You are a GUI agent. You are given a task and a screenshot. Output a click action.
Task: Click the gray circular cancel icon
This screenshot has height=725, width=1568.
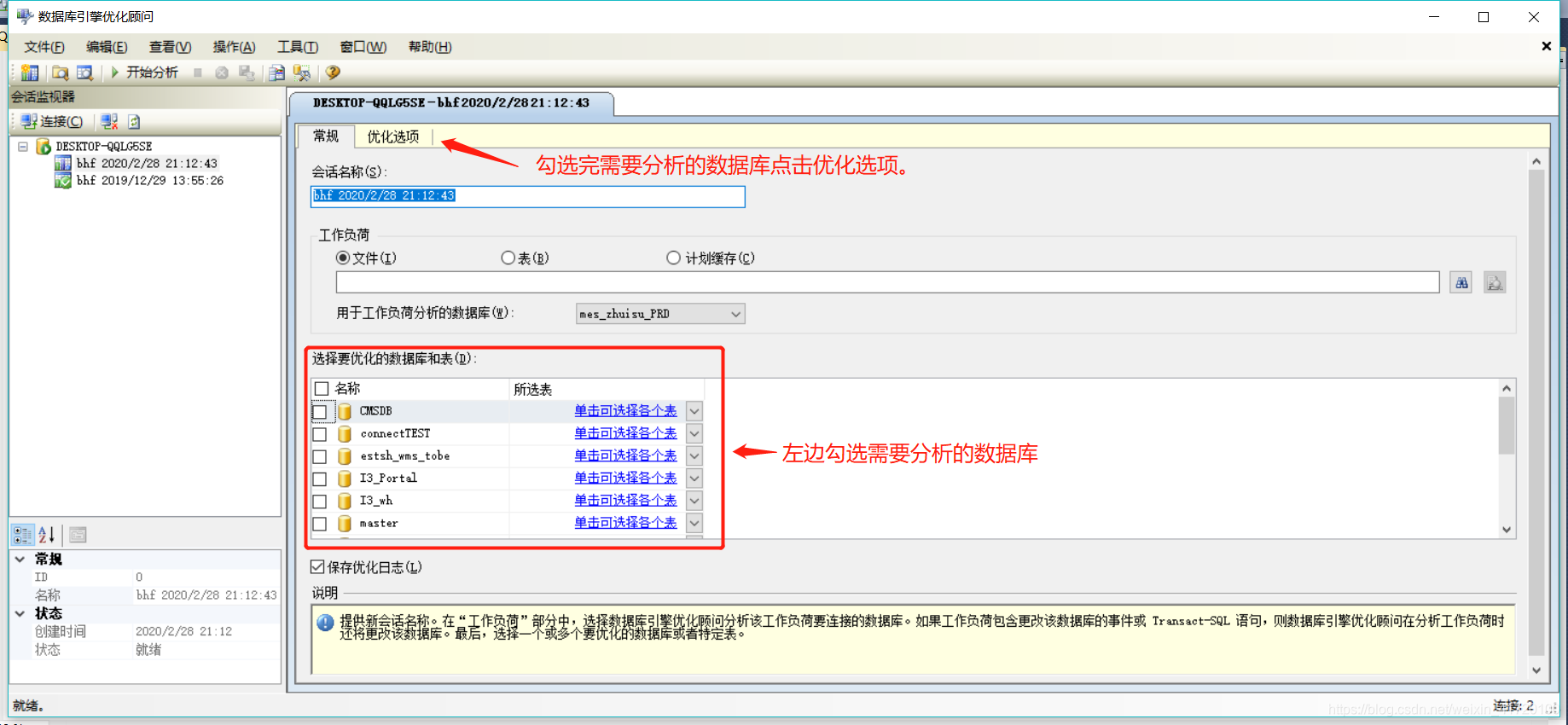[222, 72]
